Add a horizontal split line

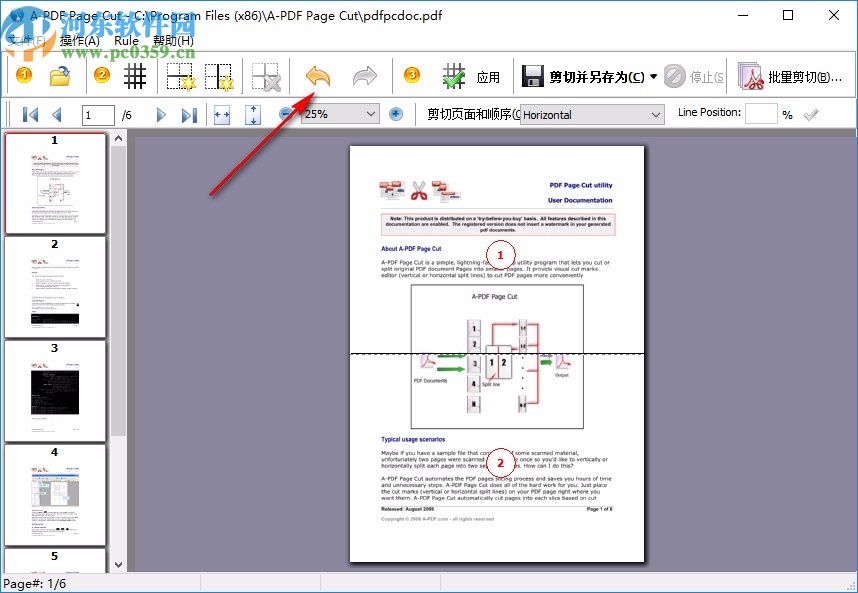pos(180,75)
